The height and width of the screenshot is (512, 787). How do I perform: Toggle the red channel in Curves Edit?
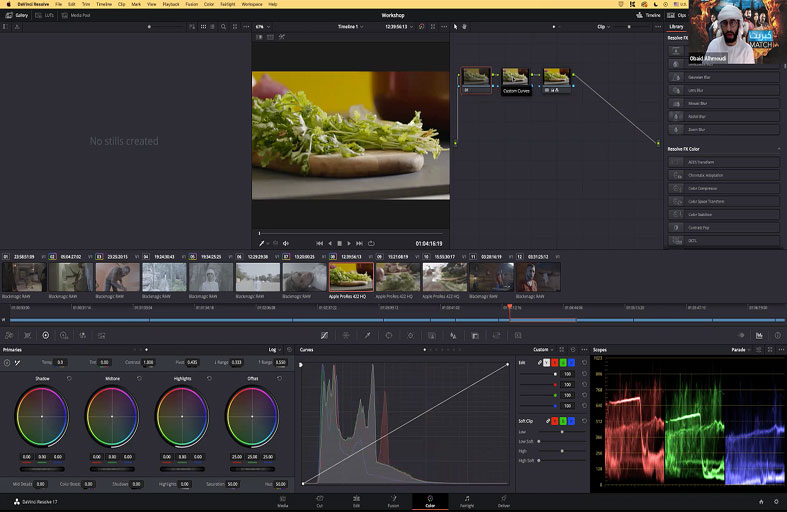tap(554, 362)
